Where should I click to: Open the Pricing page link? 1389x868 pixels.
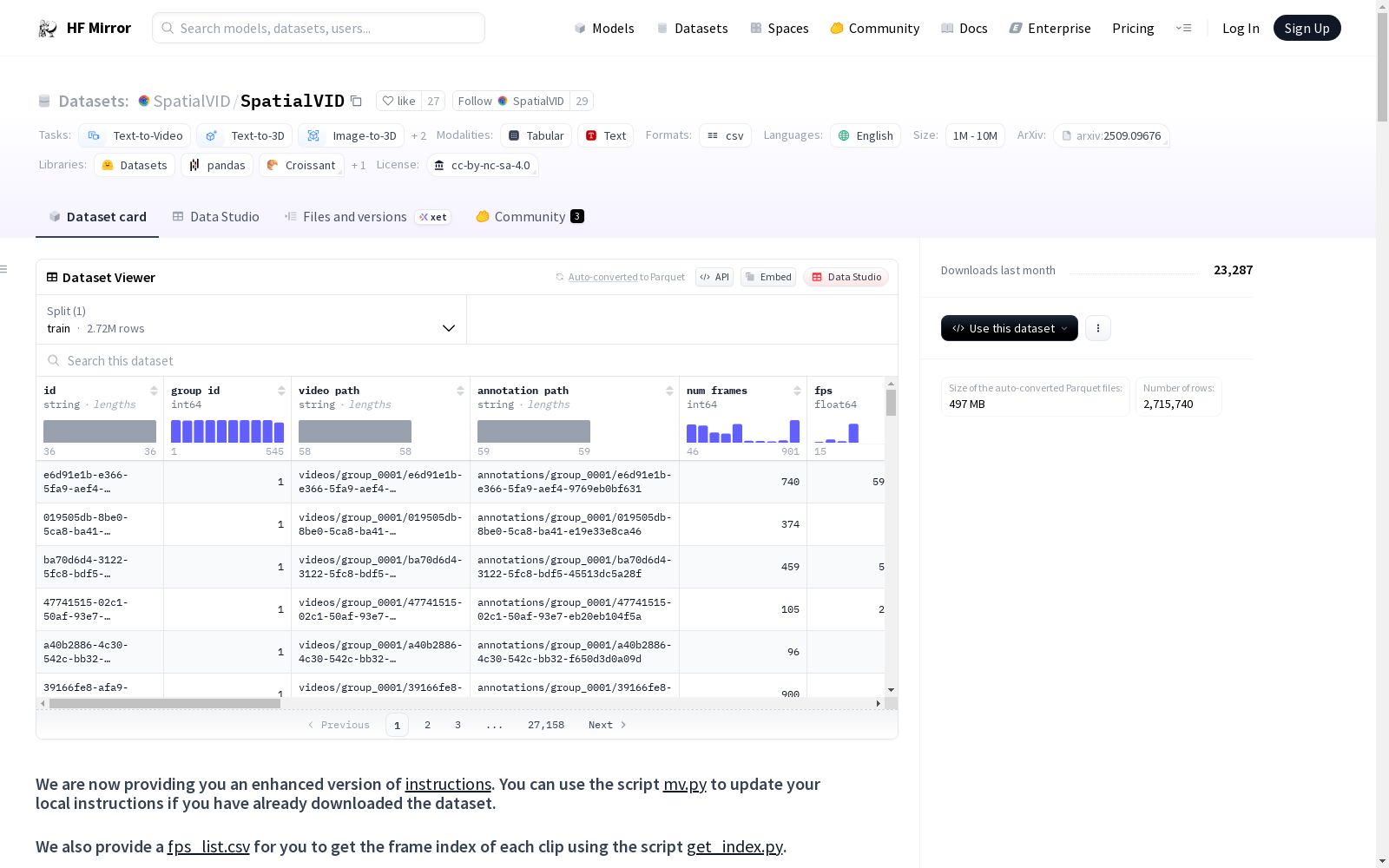pyautogui.click(x=1133, y=28)
